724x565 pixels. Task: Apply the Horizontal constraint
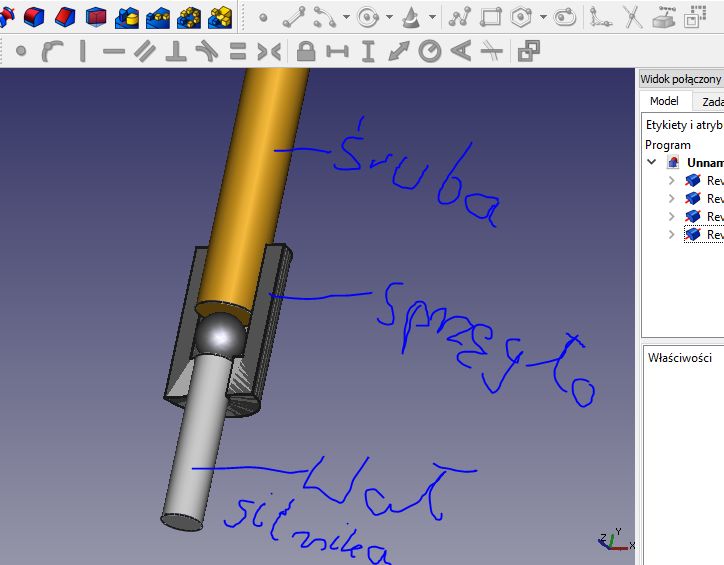[114, 51]
